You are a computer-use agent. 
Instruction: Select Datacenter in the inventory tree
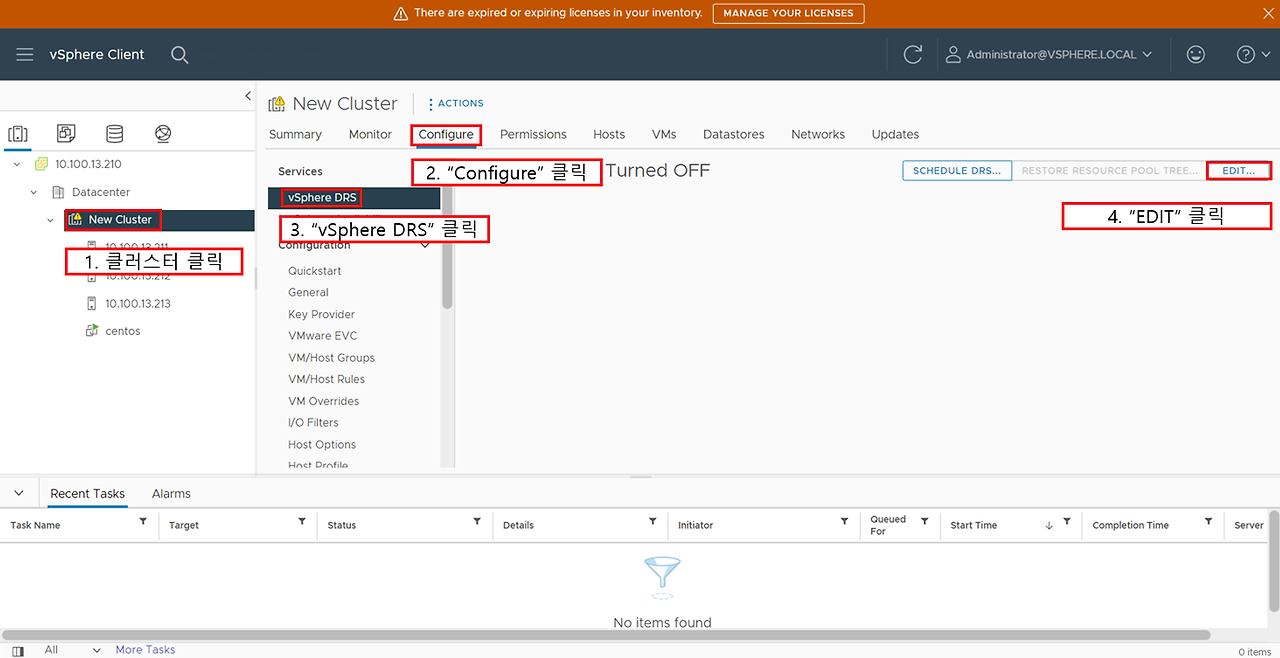101,192
